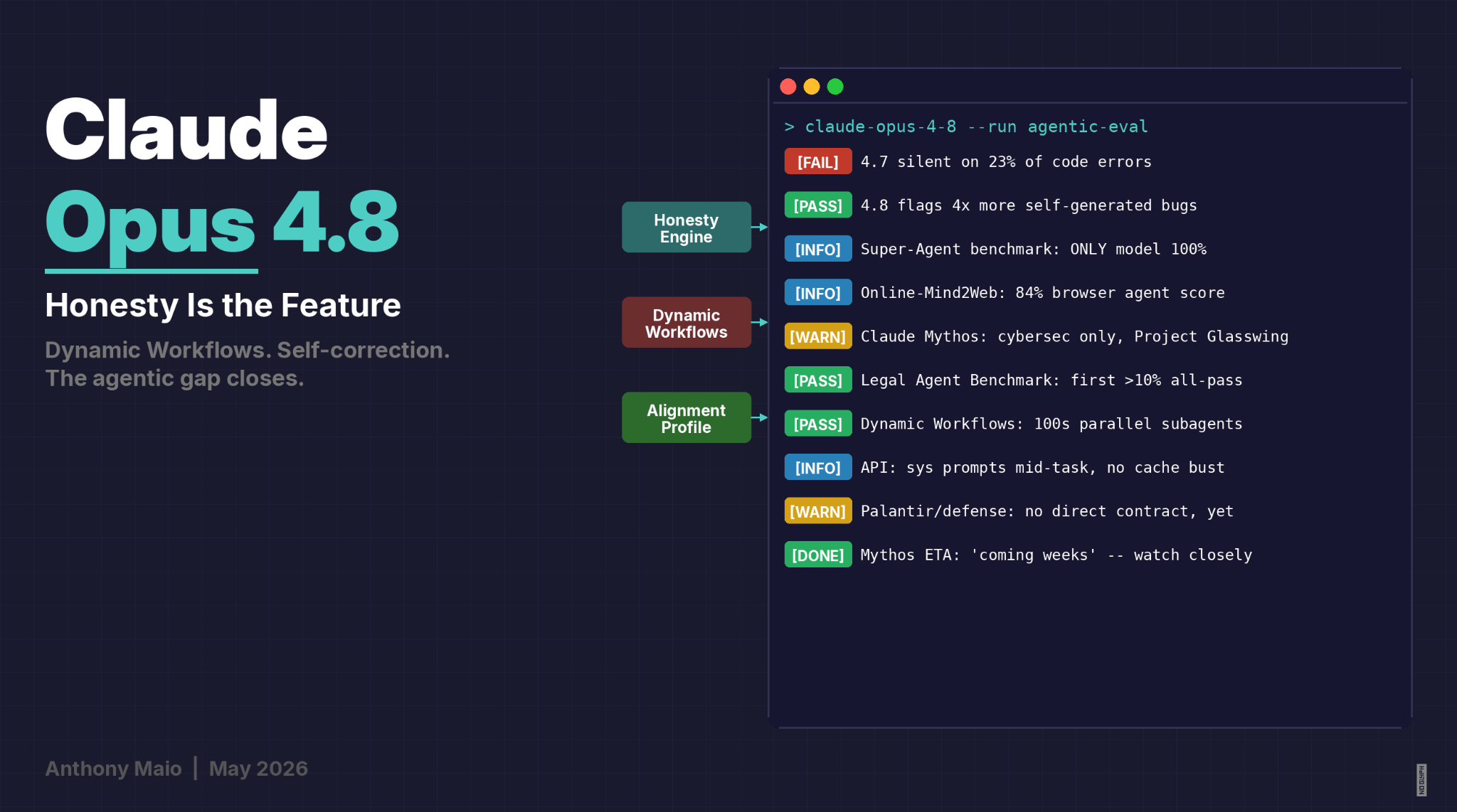Click the WARN badge beside Palantir/defense
This screenshot has width=1457, height=812.
(817, 511)
